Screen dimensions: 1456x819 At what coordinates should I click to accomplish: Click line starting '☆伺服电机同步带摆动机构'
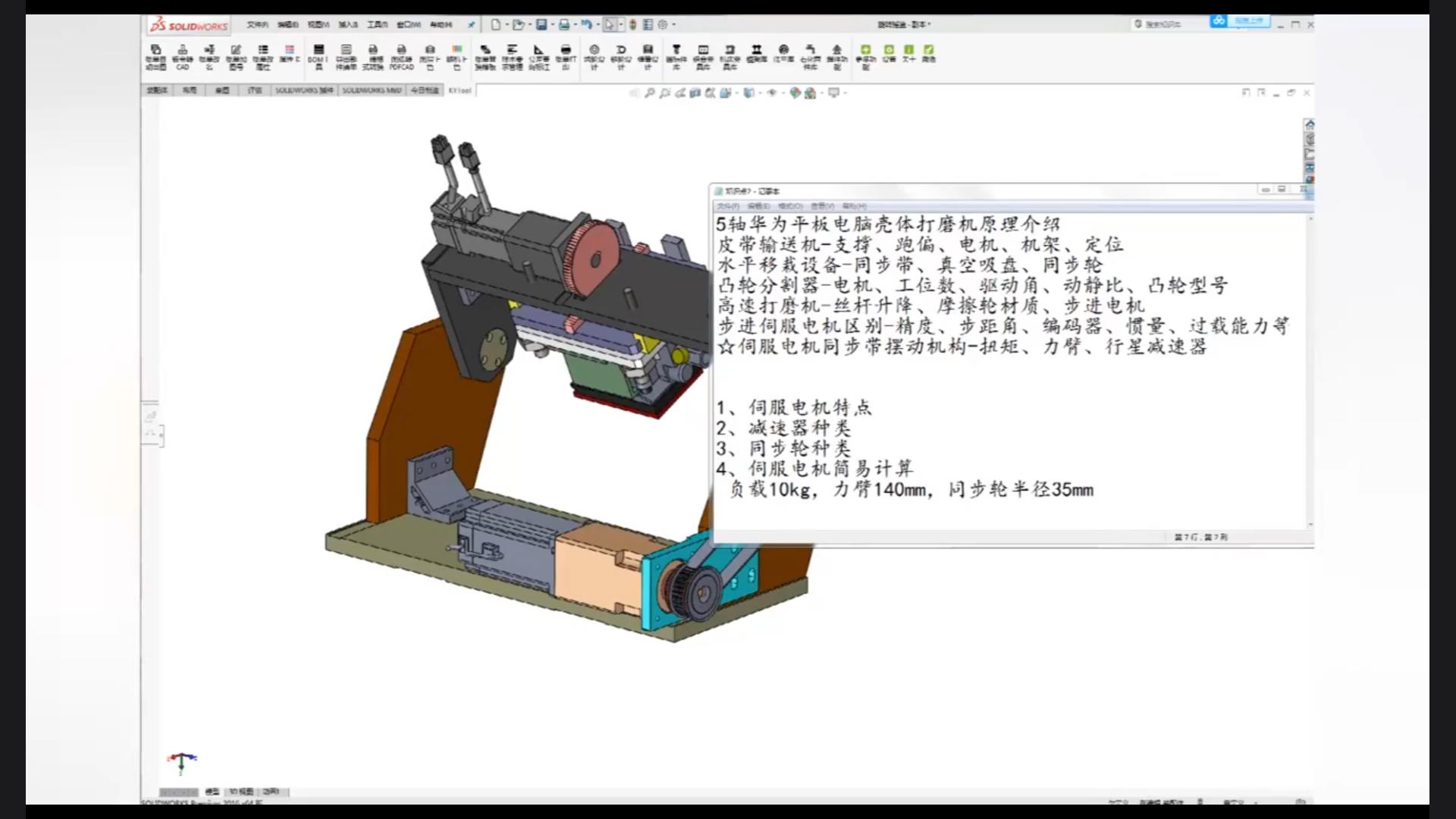tap(962, 347)
